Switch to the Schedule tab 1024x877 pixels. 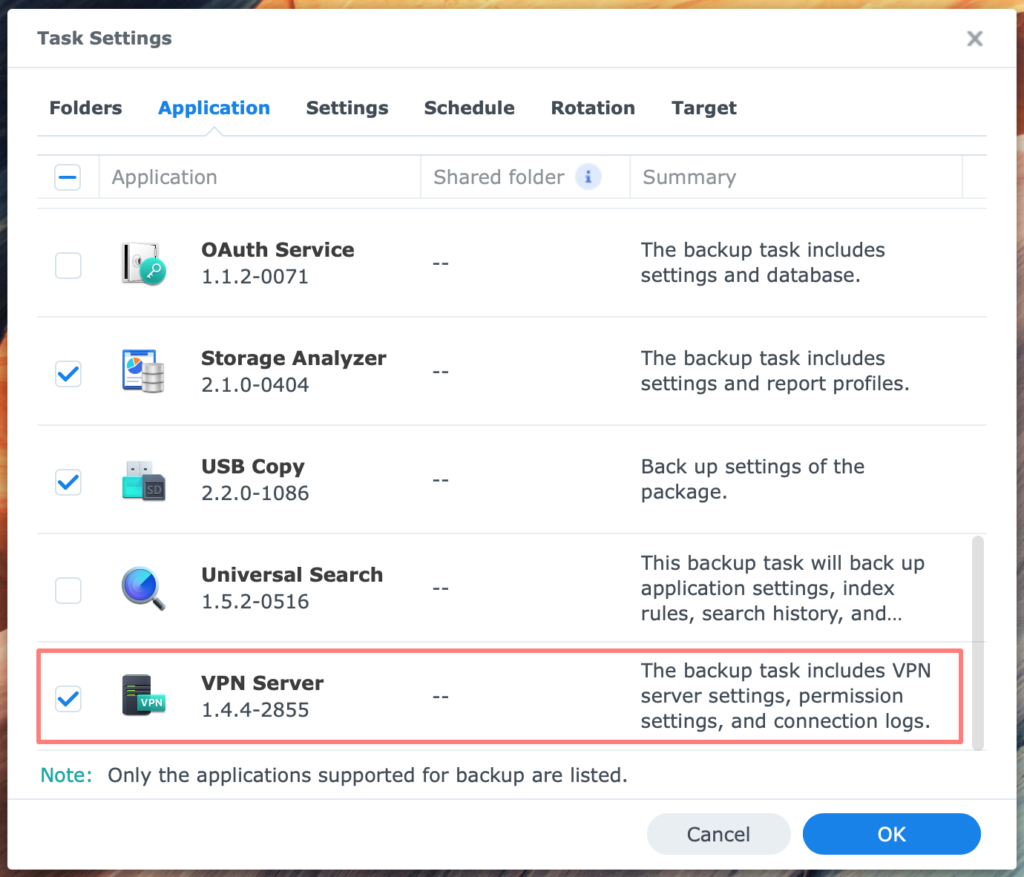pos(469,108)
